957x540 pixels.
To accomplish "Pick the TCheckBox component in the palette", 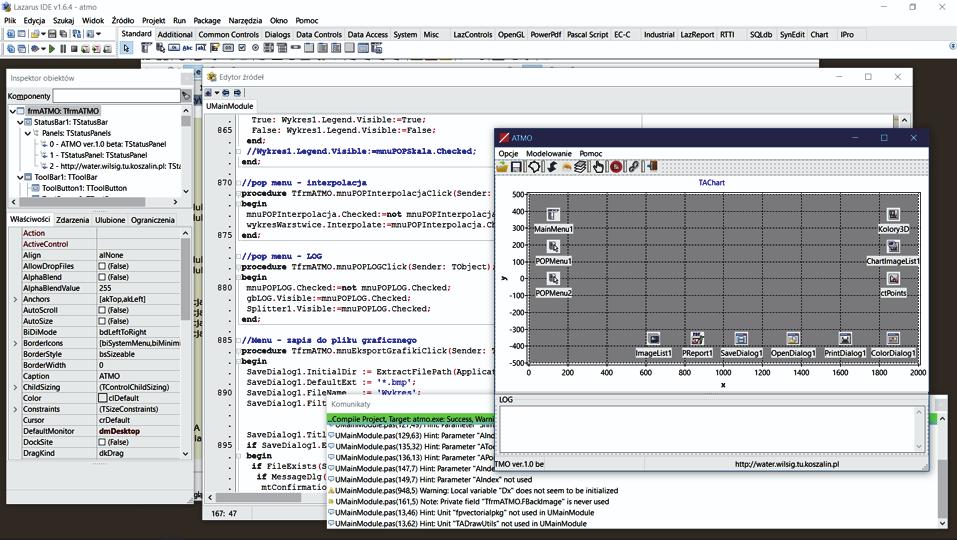I will click(242, 48).
